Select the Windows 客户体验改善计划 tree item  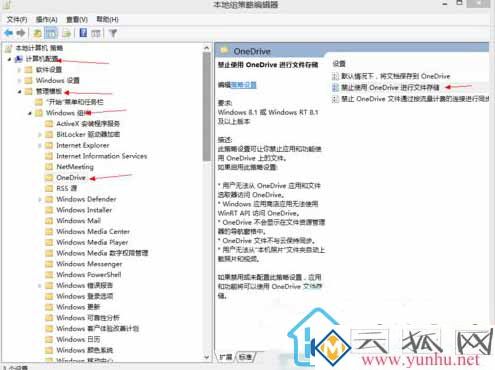[x=97, y=329]
